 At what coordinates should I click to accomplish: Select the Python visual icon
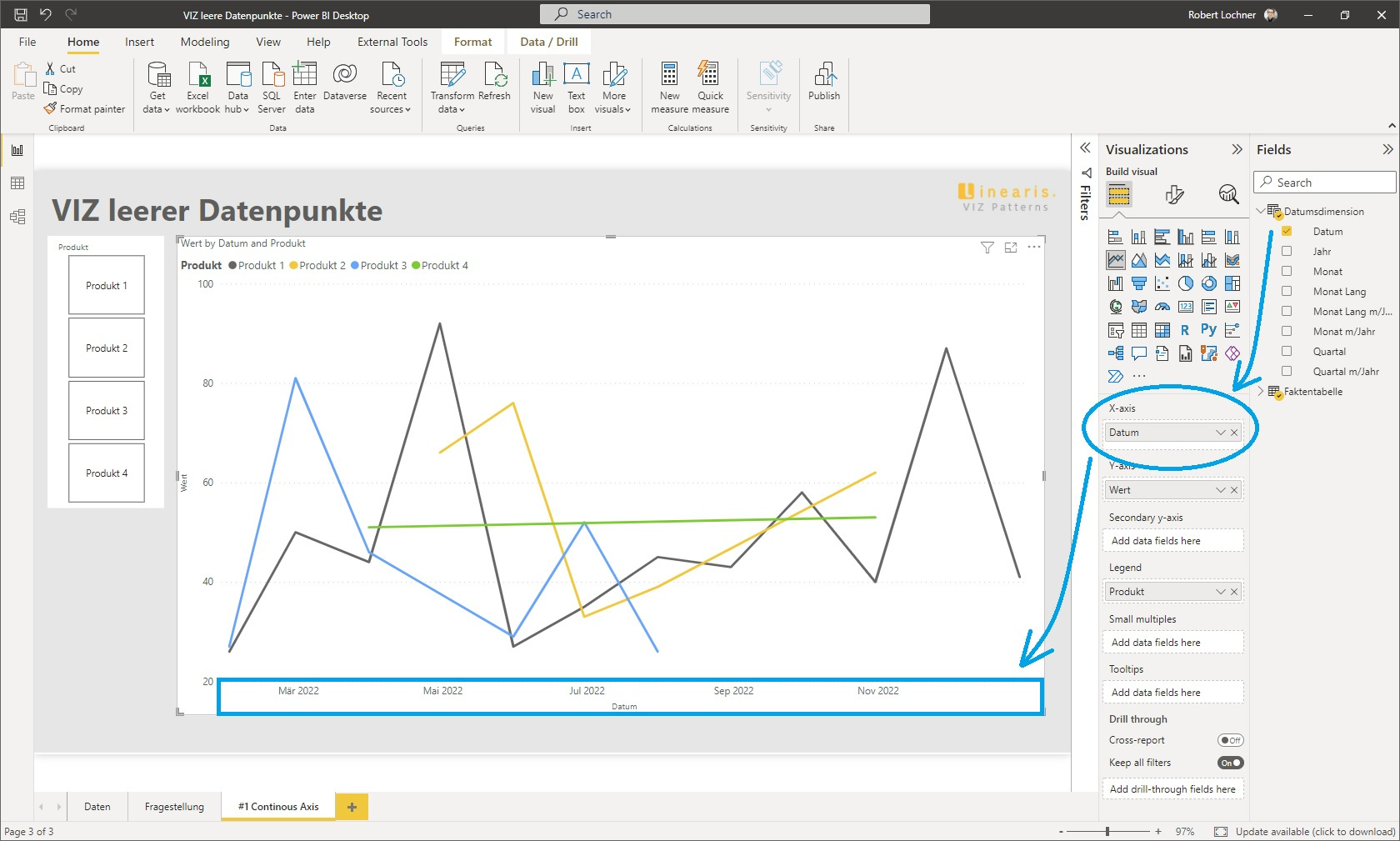[x=1209, y=329]
